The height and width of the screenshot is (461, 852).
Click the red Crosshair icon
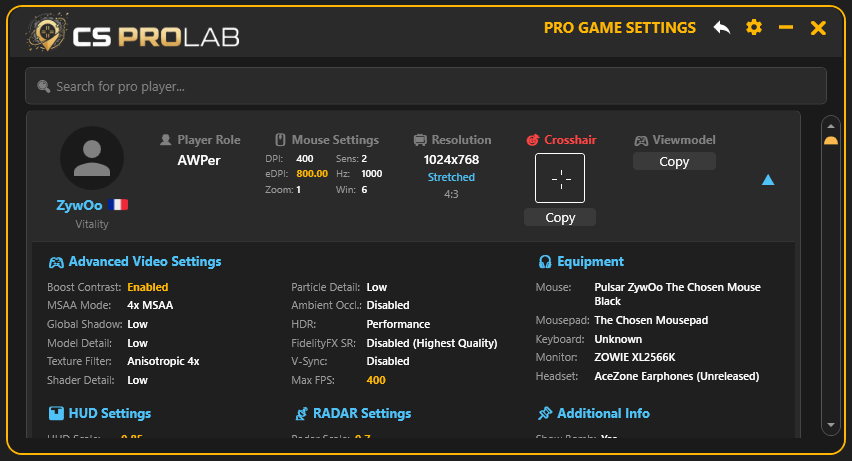[533, 140]
